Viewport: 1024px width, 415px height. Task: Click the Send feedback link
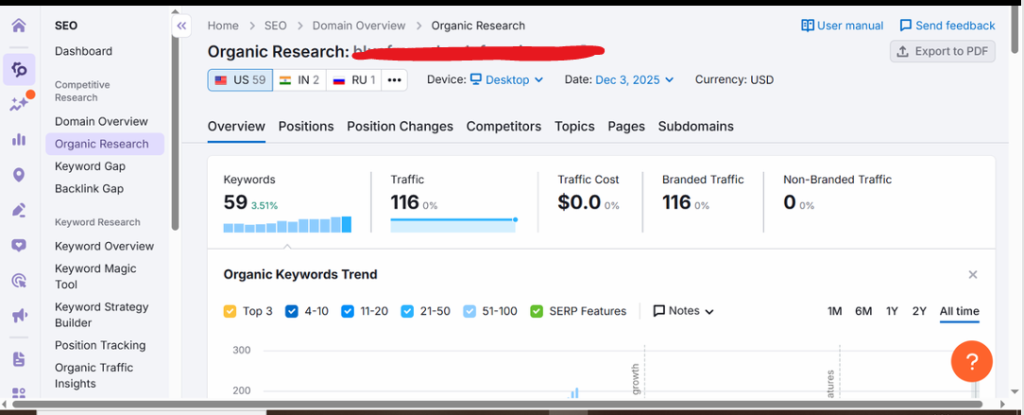tap(947, 25)
